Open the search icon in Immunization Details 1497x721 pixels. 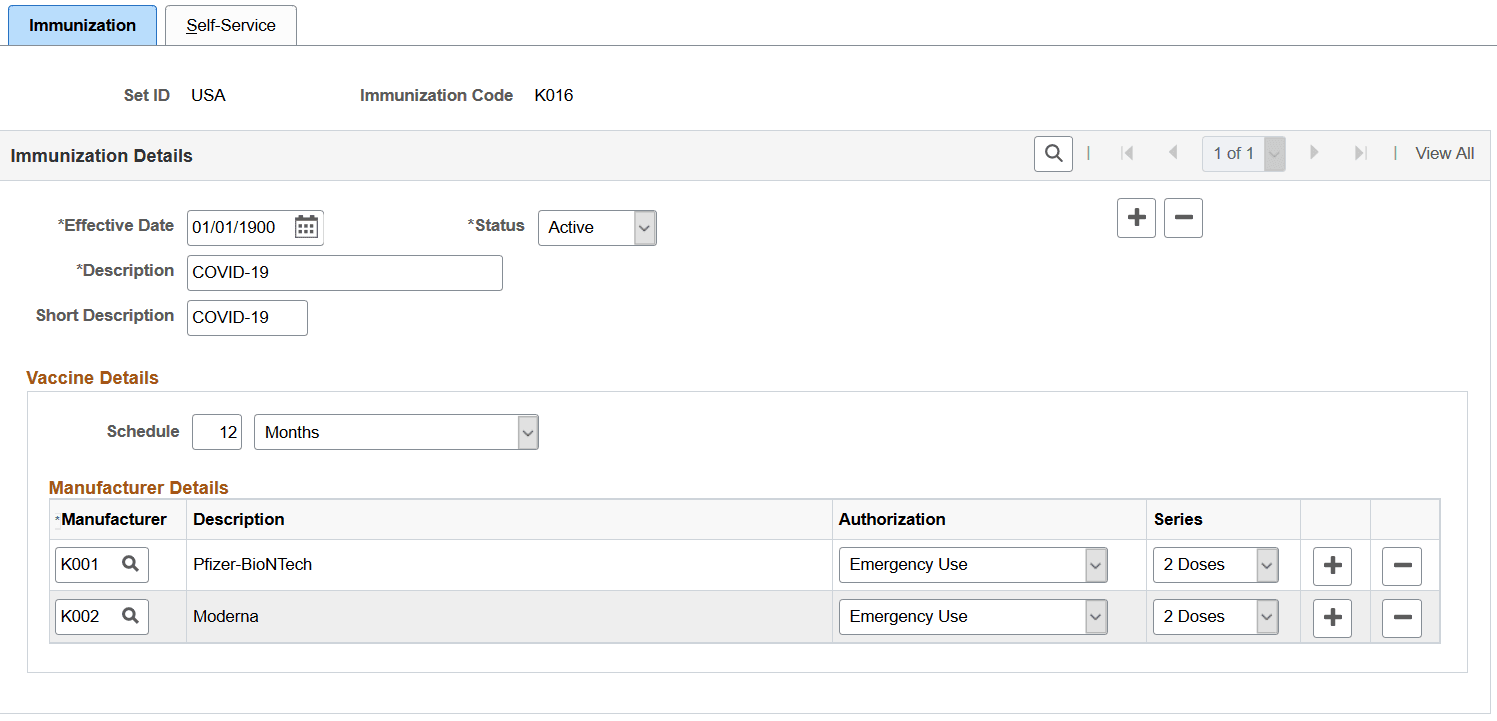[1053, 153]
